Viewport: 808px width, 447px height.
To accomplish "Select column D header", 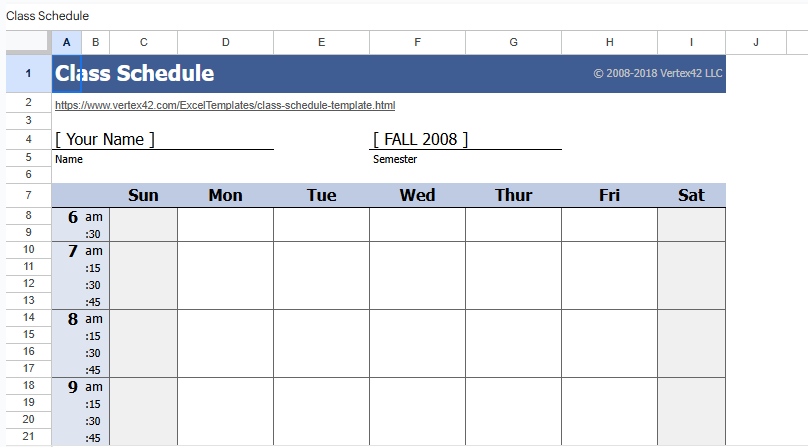I will pos(225,42).
